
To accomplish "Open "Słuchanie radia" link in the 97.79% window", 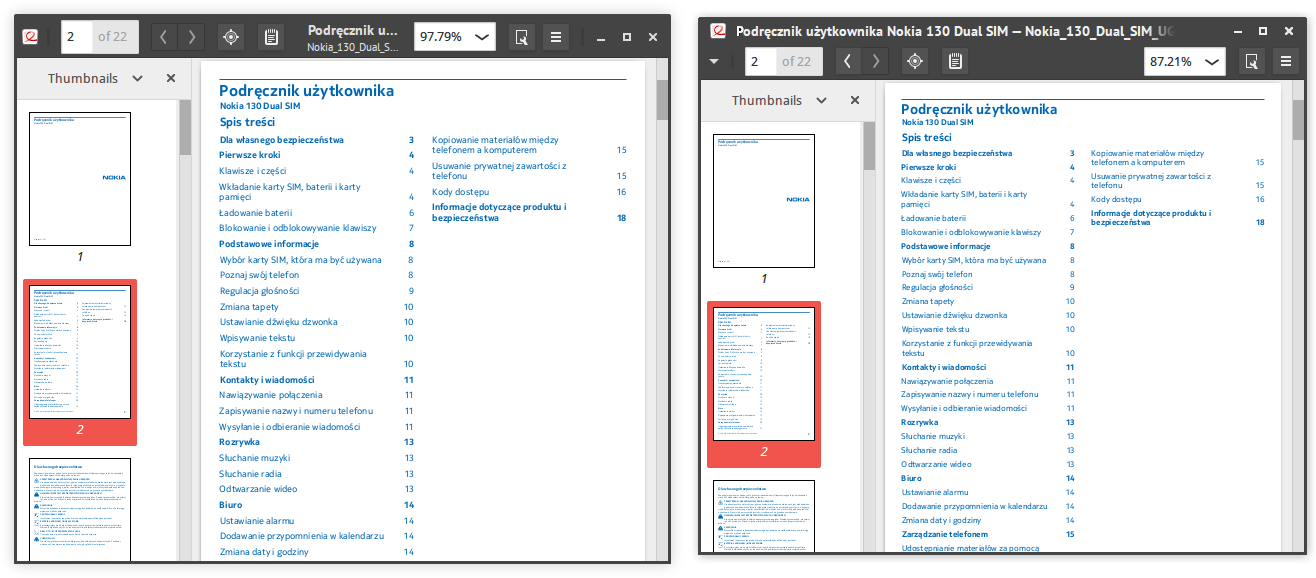I will [251, 474].
